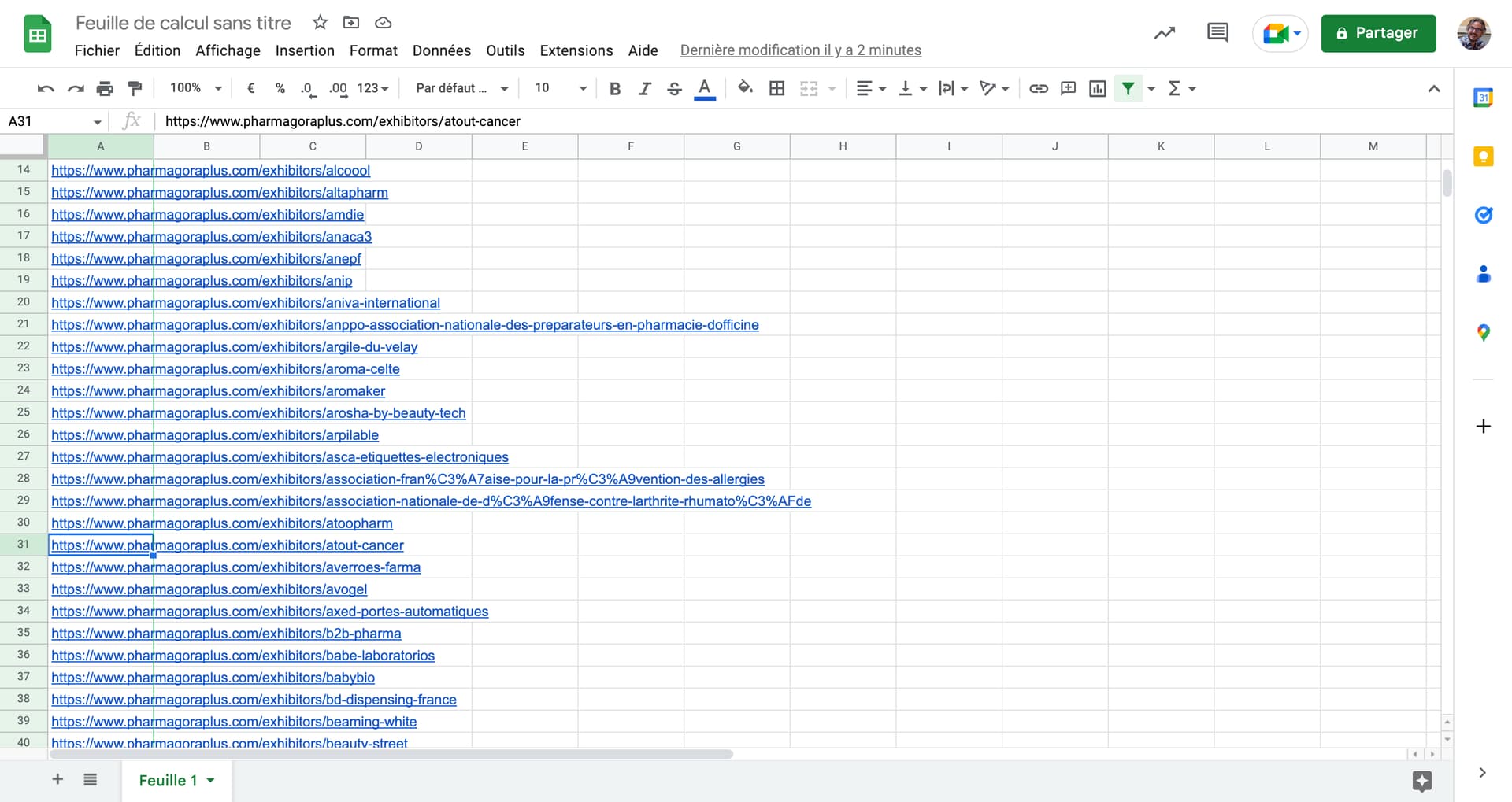Open the zoom 100% dropdown

(x=196, y=88)
